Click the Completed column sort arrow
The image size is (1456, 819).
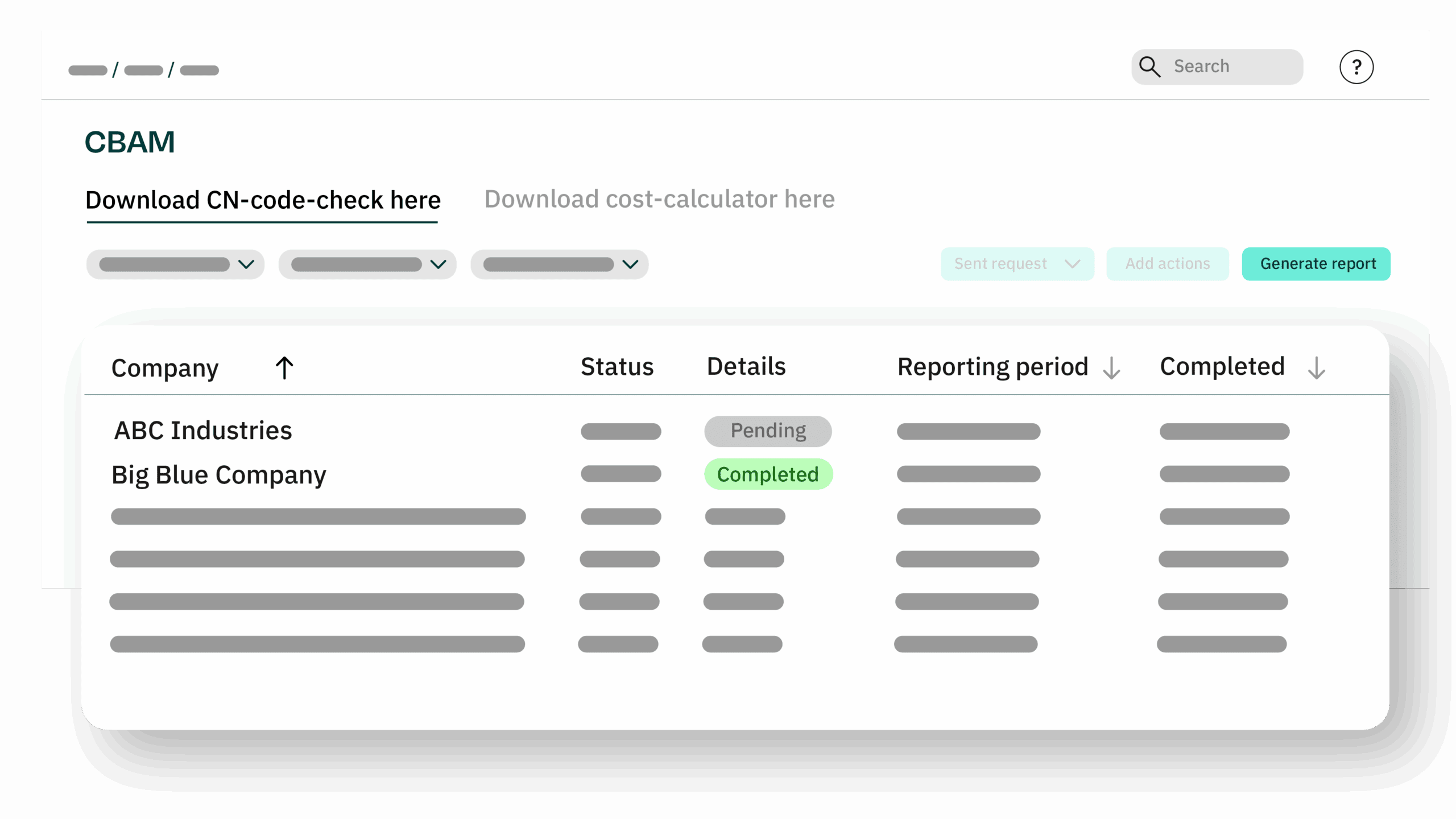click(x=1316, y=368)
